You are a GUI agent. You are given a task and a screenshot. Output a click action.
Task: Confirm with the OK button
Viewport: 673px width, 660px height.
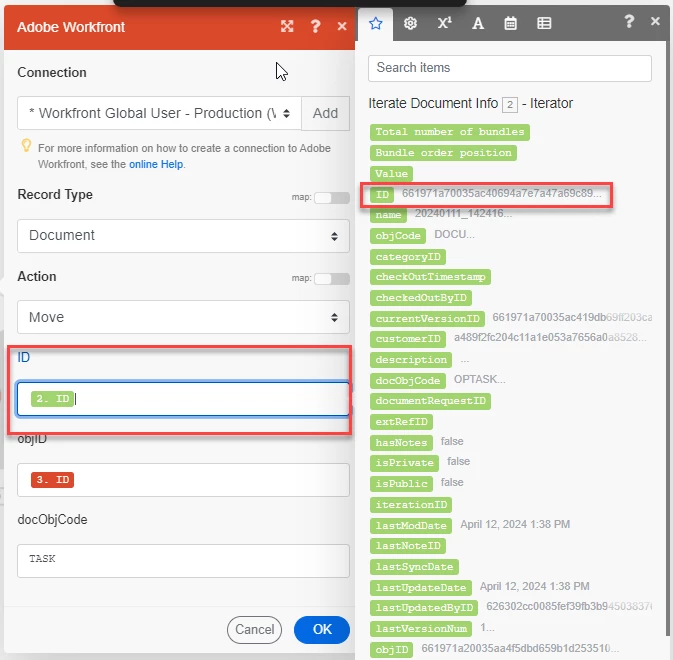[x=322, y=630]
